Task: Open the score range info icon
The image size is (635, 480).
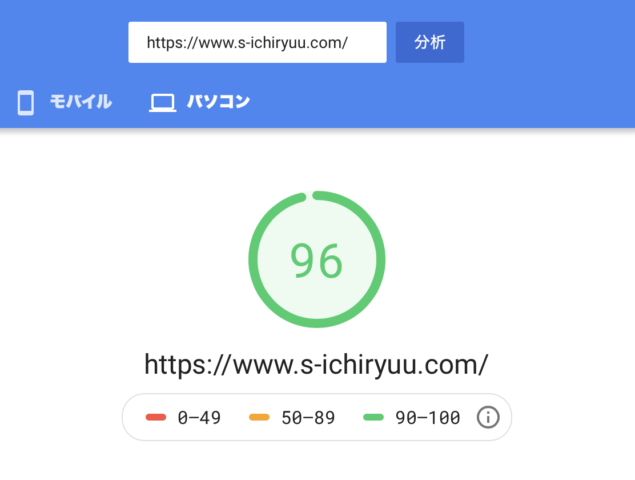Action: coord(487,417)
